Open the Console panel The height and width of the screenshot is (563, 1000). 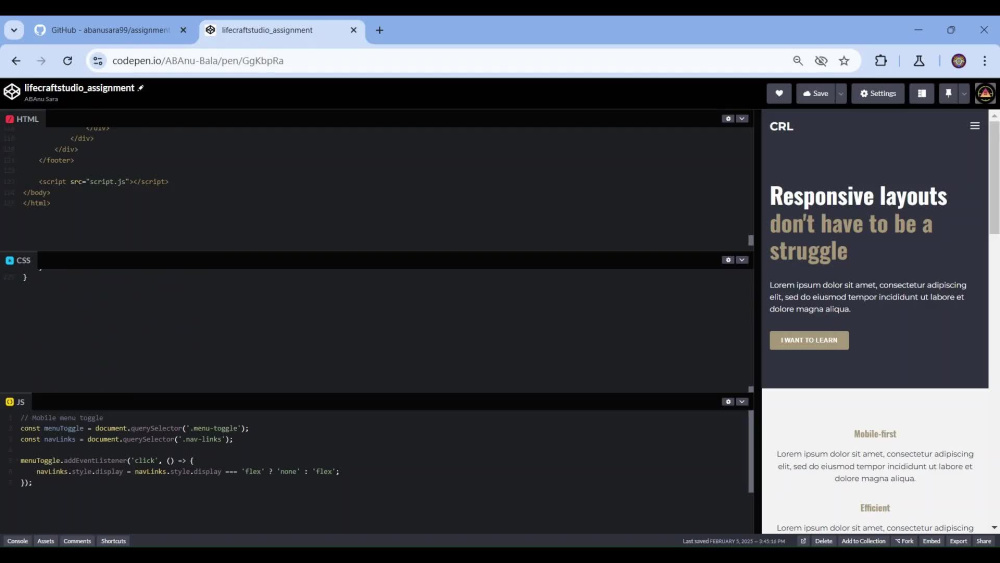pos(17,541)
